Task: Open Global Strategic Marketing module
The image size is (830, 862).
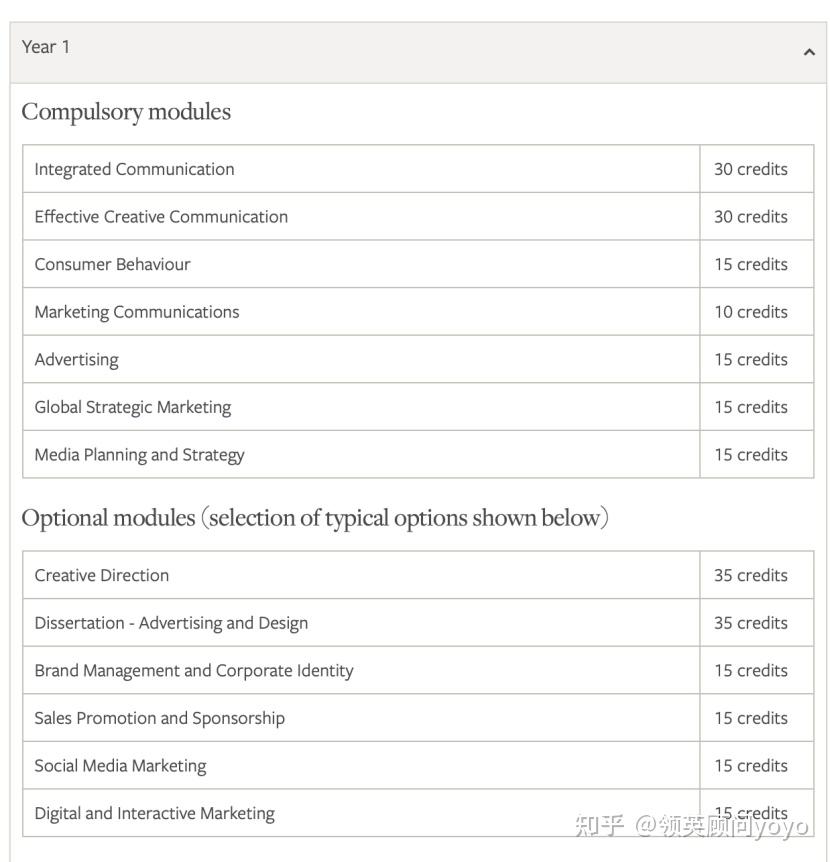Action: (x=132, y=408)
